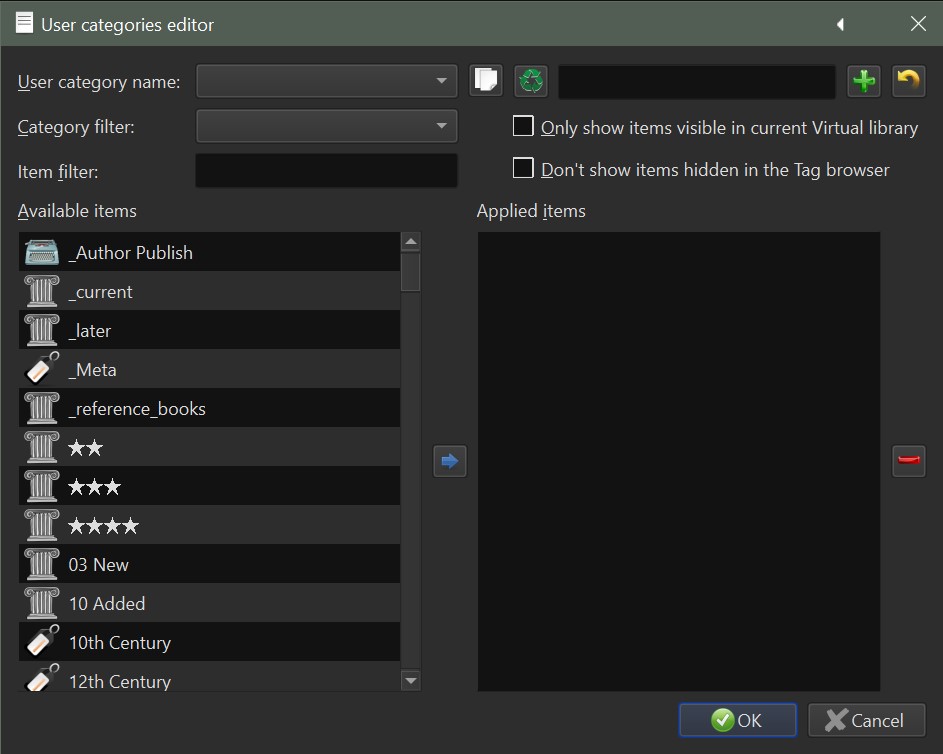Click the tag icon beside 12th Century
943x754 pixels.
point(41,678)
